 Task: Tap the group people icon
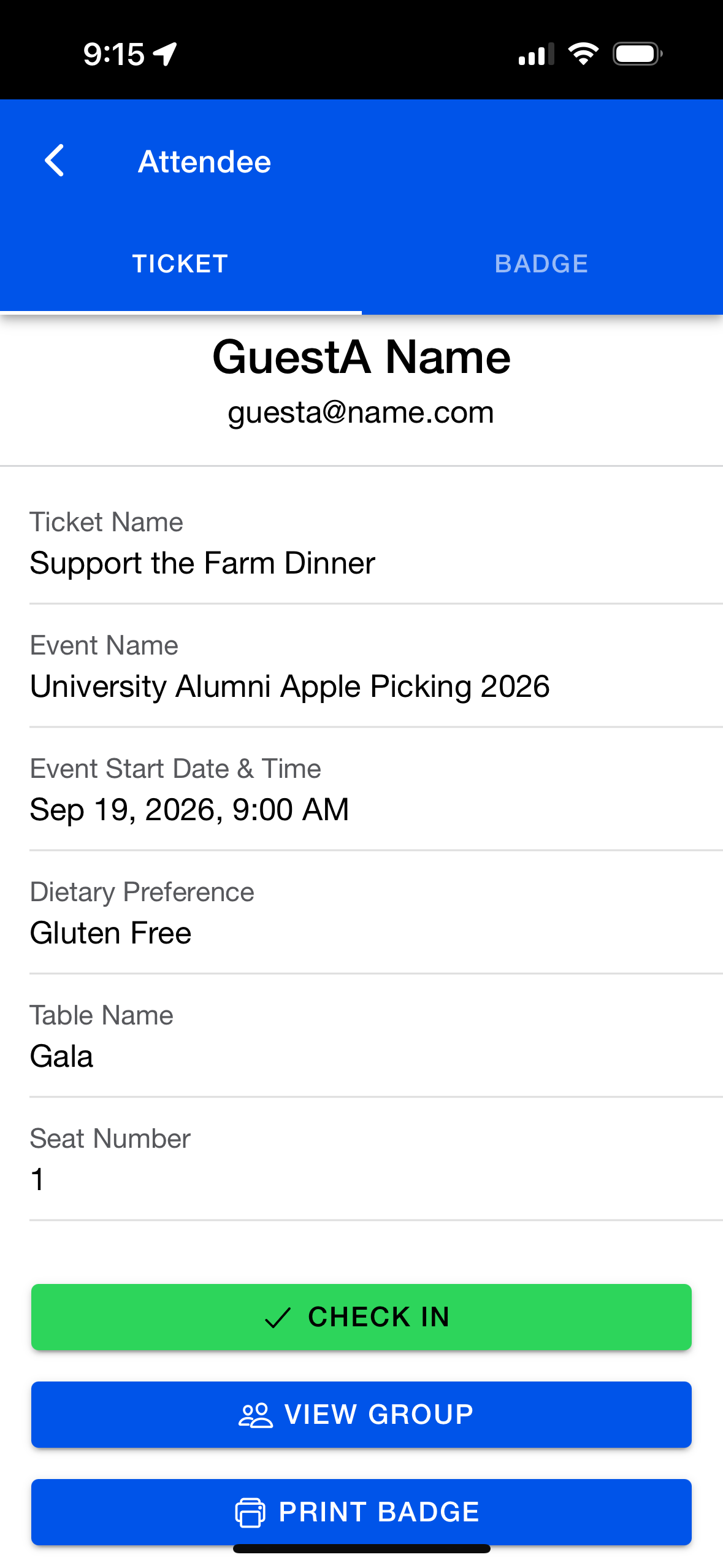pos(255,1415)
